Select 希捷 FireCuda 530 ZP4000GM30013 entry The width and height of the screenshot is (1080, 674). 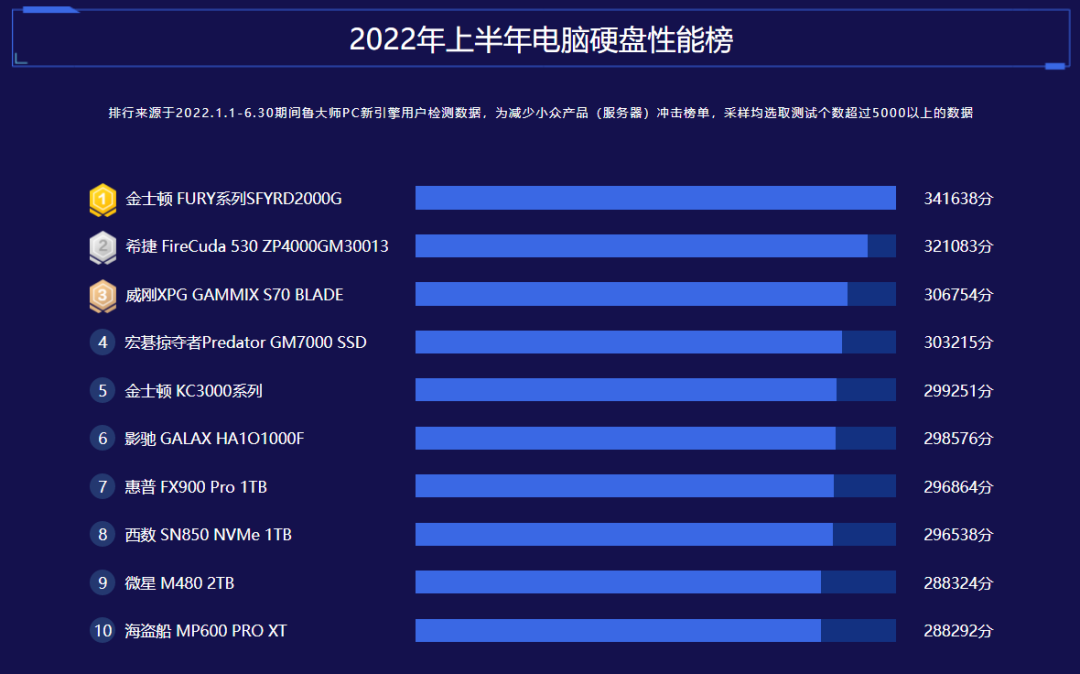(257, 246)
